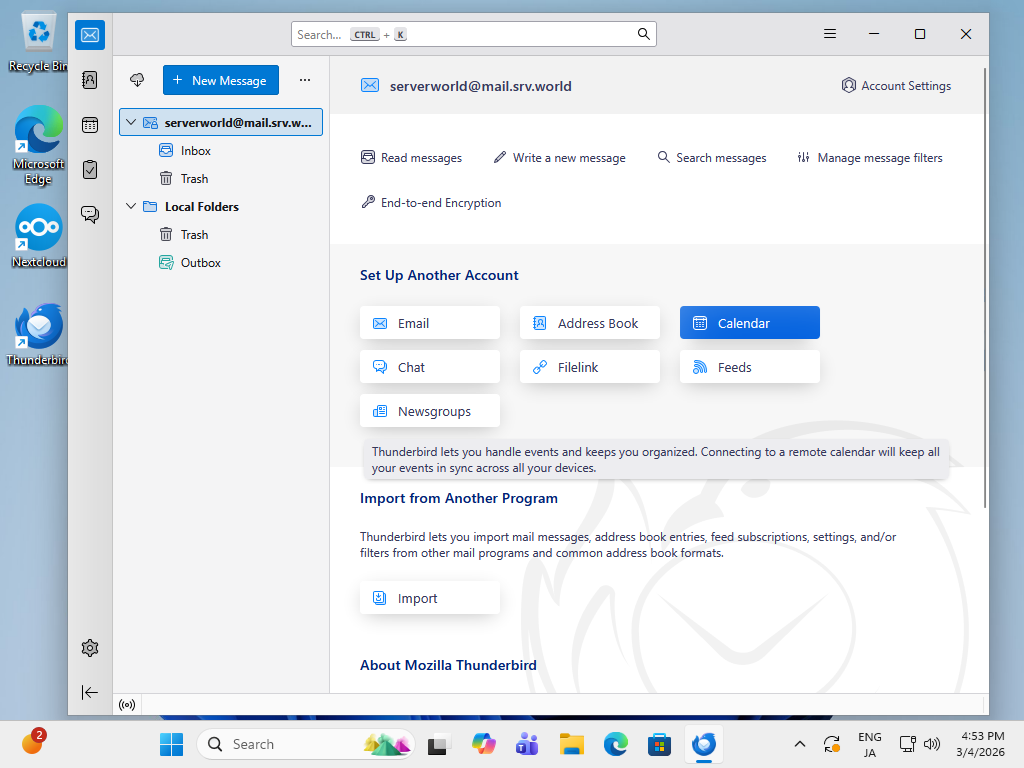Click the account hub vertical scrollbar
1024x768 pixels.
pyautogui.click(x=985, y=287)
